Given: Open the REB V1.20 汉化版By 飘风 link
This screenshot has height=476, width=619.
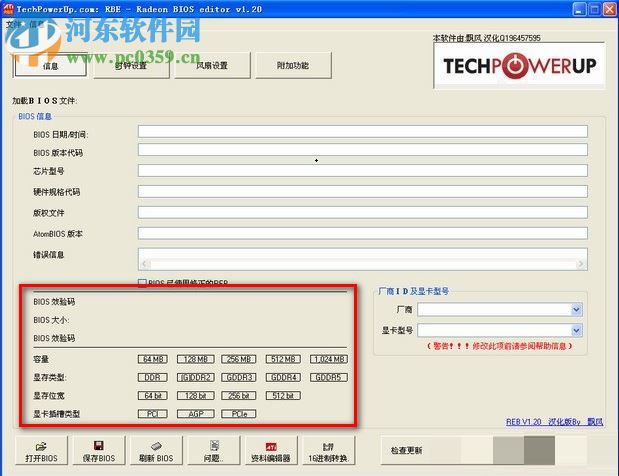Looking at the screenshot, I should pos(554,422).
